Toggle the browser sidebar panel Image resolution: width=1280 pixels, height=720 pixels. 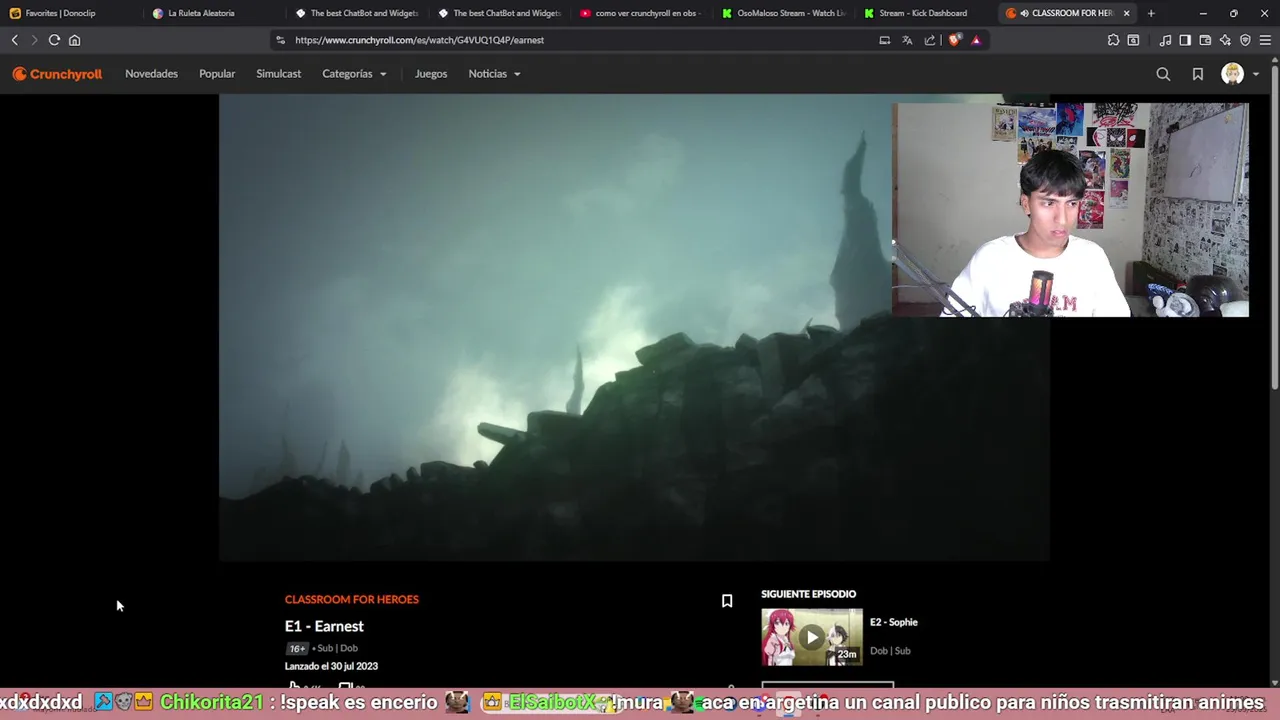click(1185, 40)
